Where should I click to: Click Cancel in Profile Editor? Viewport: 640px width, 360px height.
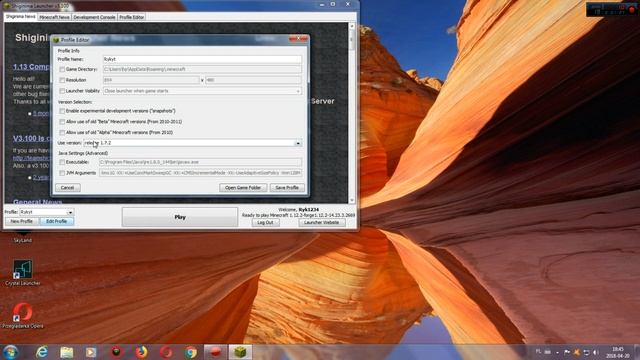[x=67, y=188]
